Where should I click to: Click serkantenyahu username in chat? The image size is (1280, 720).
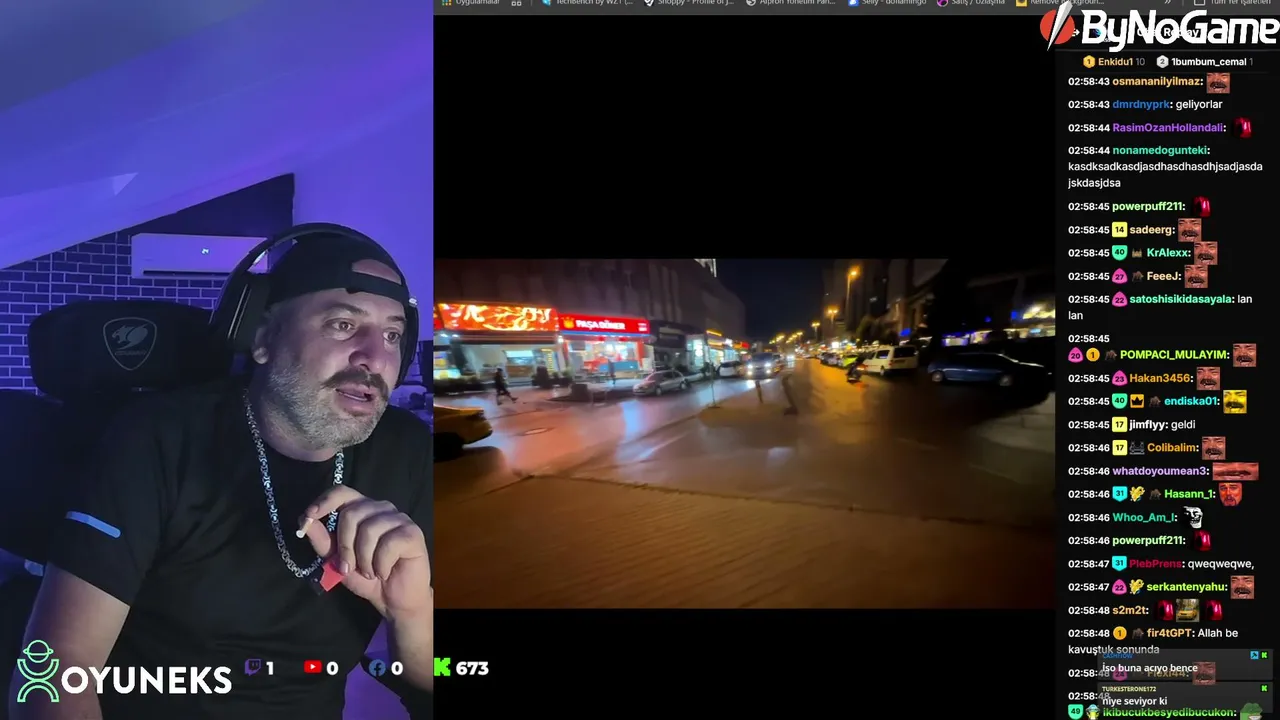tap(1185, 587)
